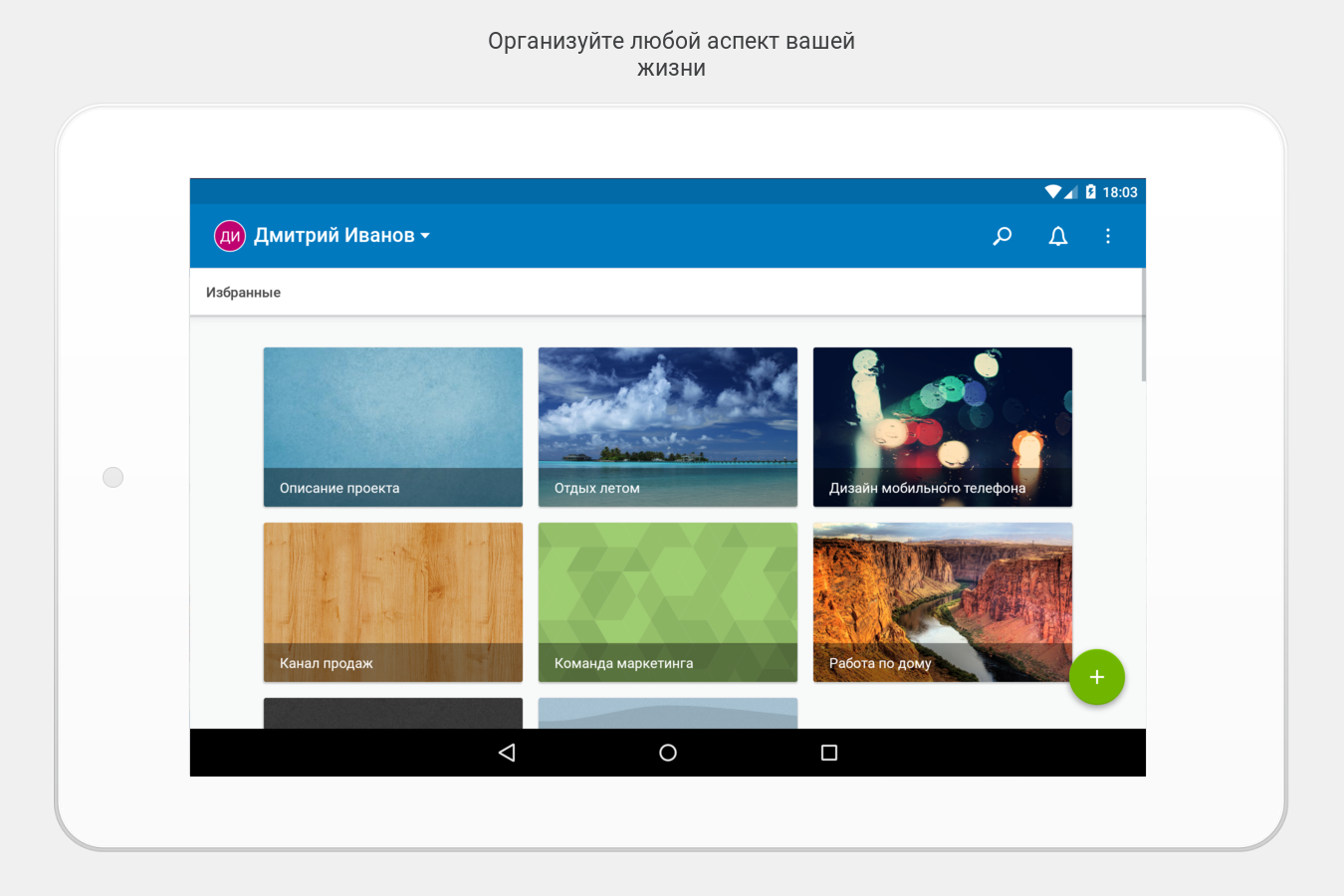Open the Описание проекта board
The height and width of the screenshot is (896, 1344).
(393, 427)
